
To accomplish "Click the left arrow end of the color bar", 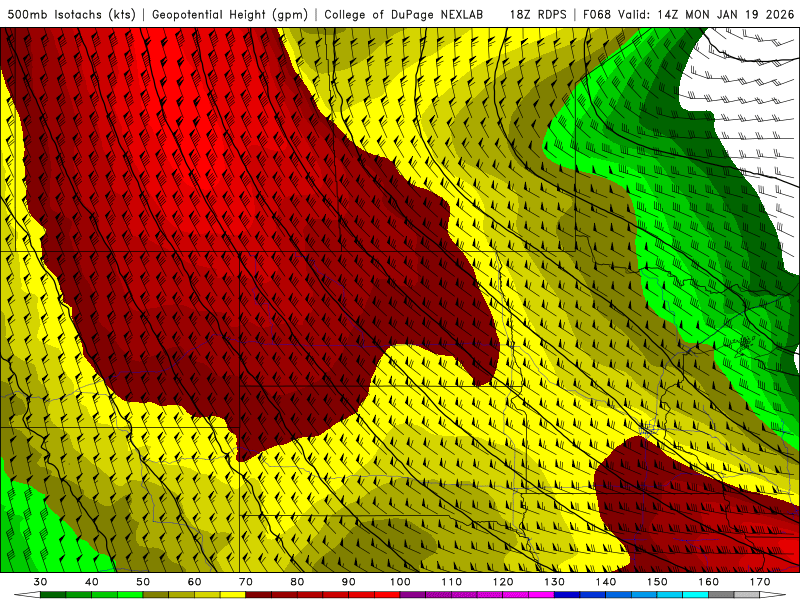I will tap(27, 594).
